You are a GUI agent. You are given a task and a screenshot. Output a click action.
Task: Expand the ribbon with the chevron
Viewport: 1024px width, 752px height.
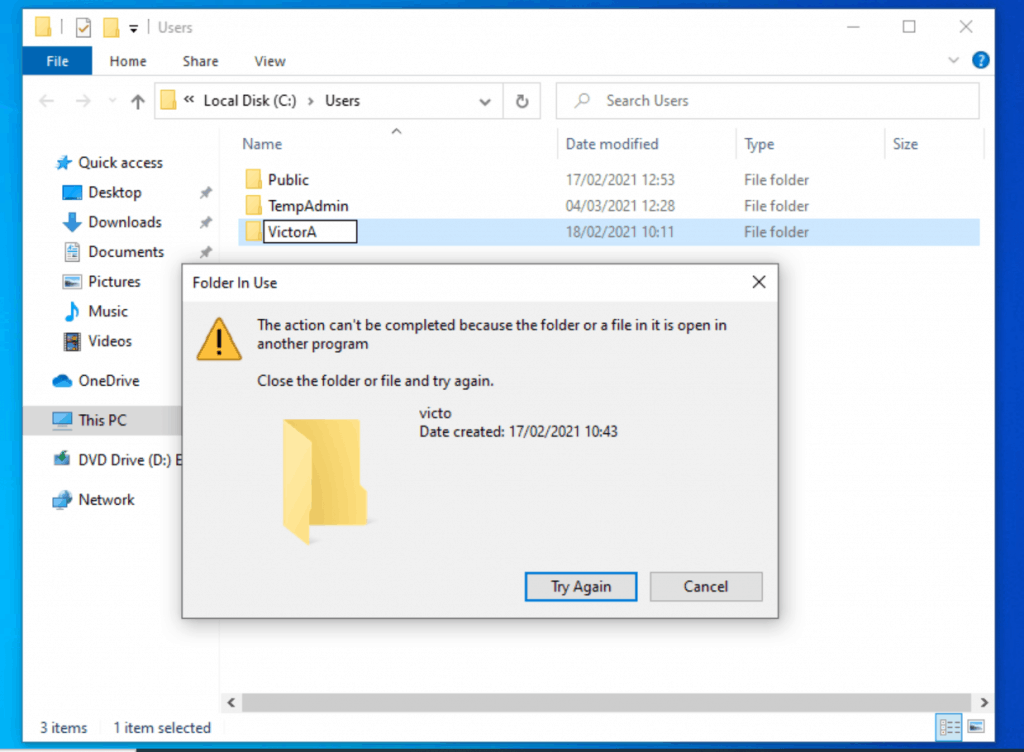pos(953,60)
